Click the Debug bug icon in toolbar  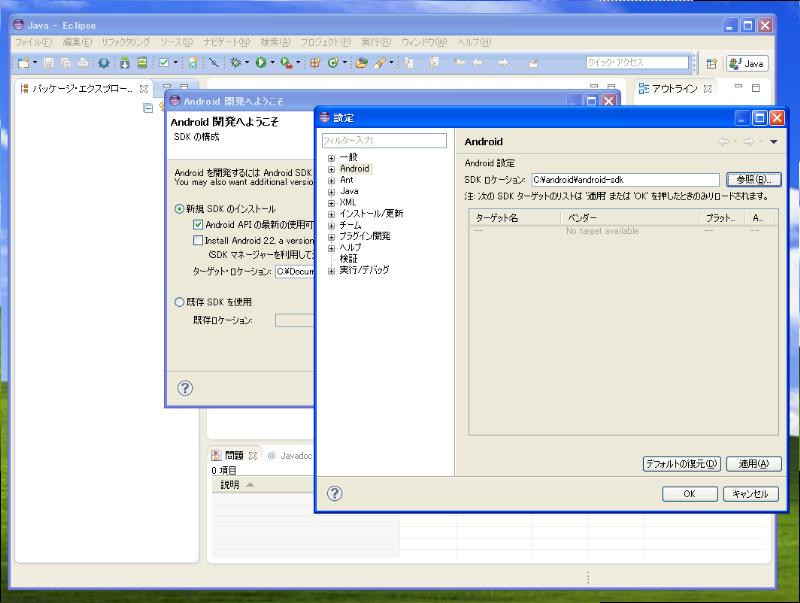(235, 63)
